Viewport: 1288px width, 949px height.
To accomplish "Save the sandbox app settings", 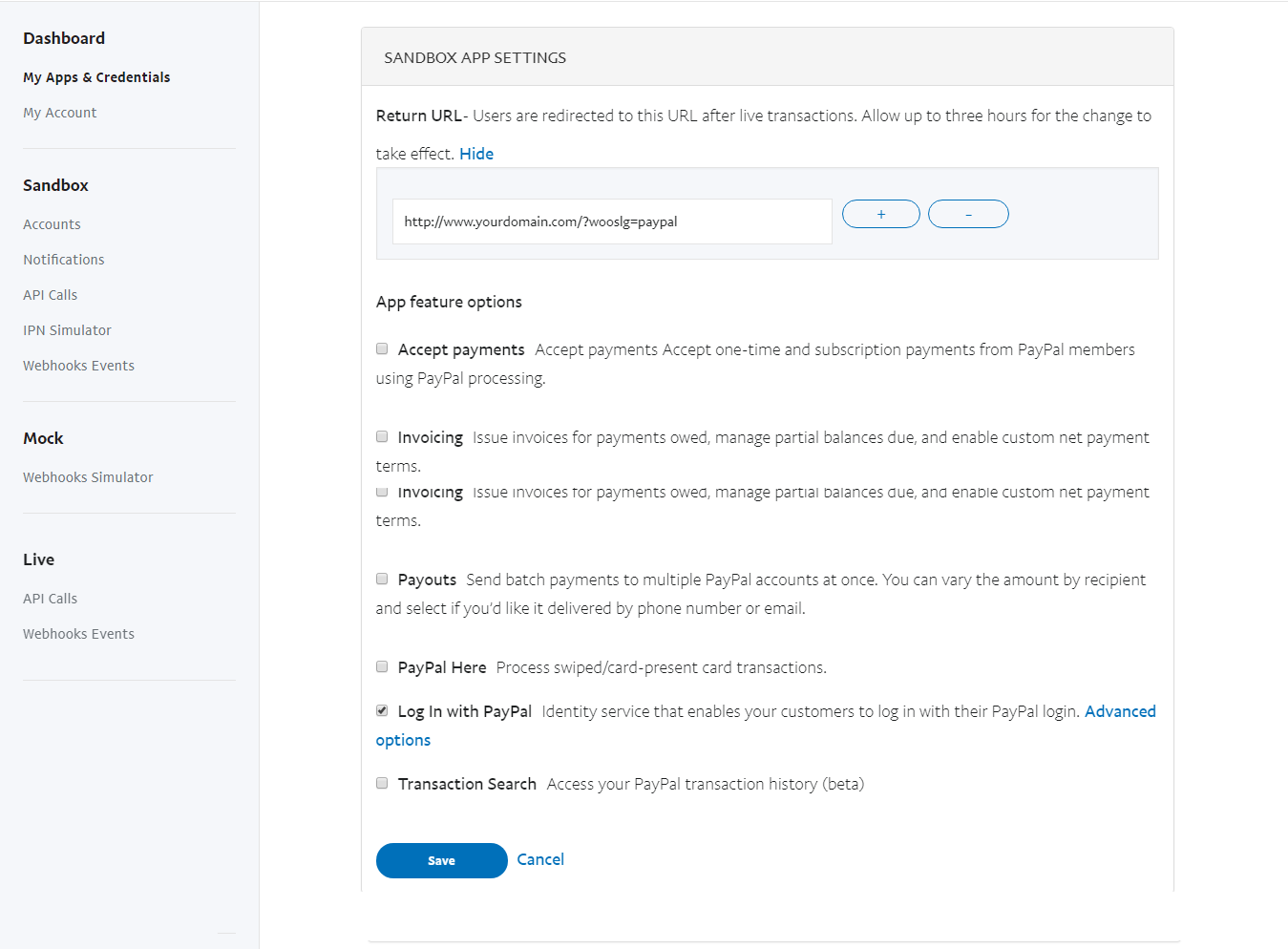I will pos(441,860).
